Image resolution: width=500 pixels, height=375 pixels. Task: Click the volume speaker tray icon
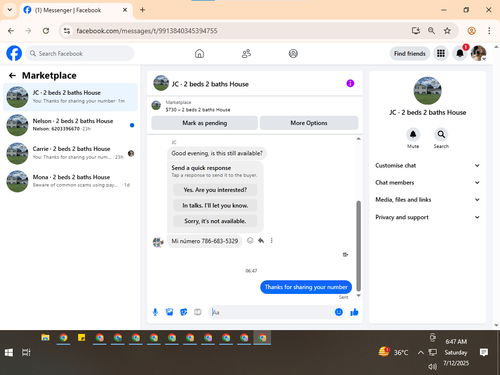pyautogui.click(x=432, y=367)
